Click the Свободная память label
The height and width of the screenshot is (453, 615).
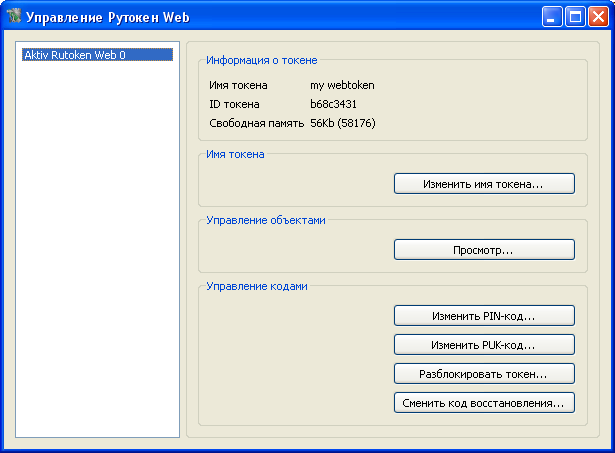257,124
